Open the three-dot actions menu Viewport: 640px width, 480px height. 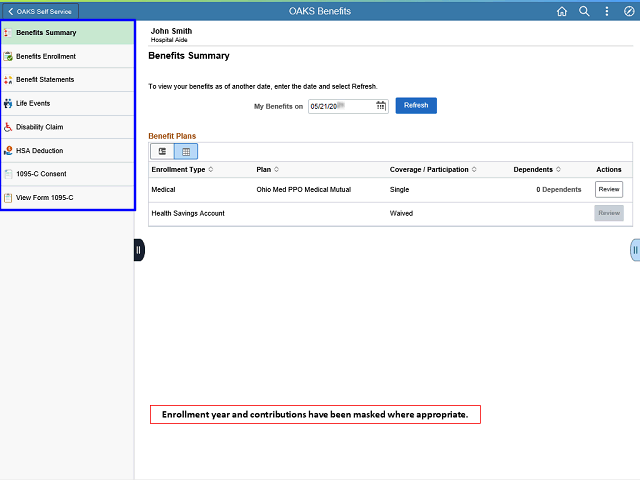tap(607, 11)
